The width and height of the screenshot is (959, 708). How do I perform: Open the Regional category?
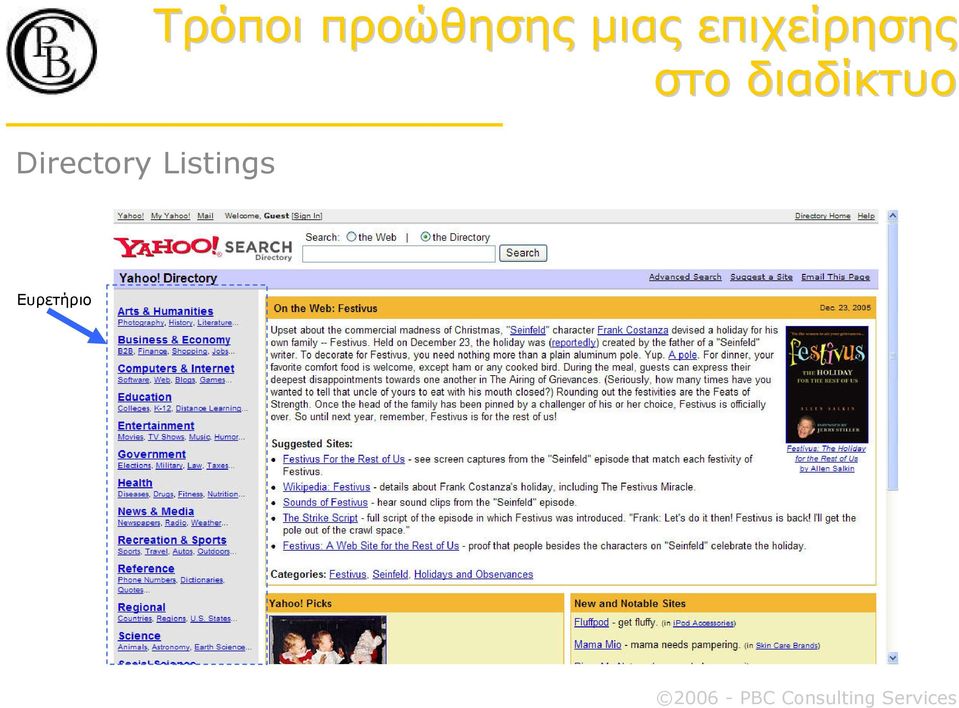(x=141, y=607)
